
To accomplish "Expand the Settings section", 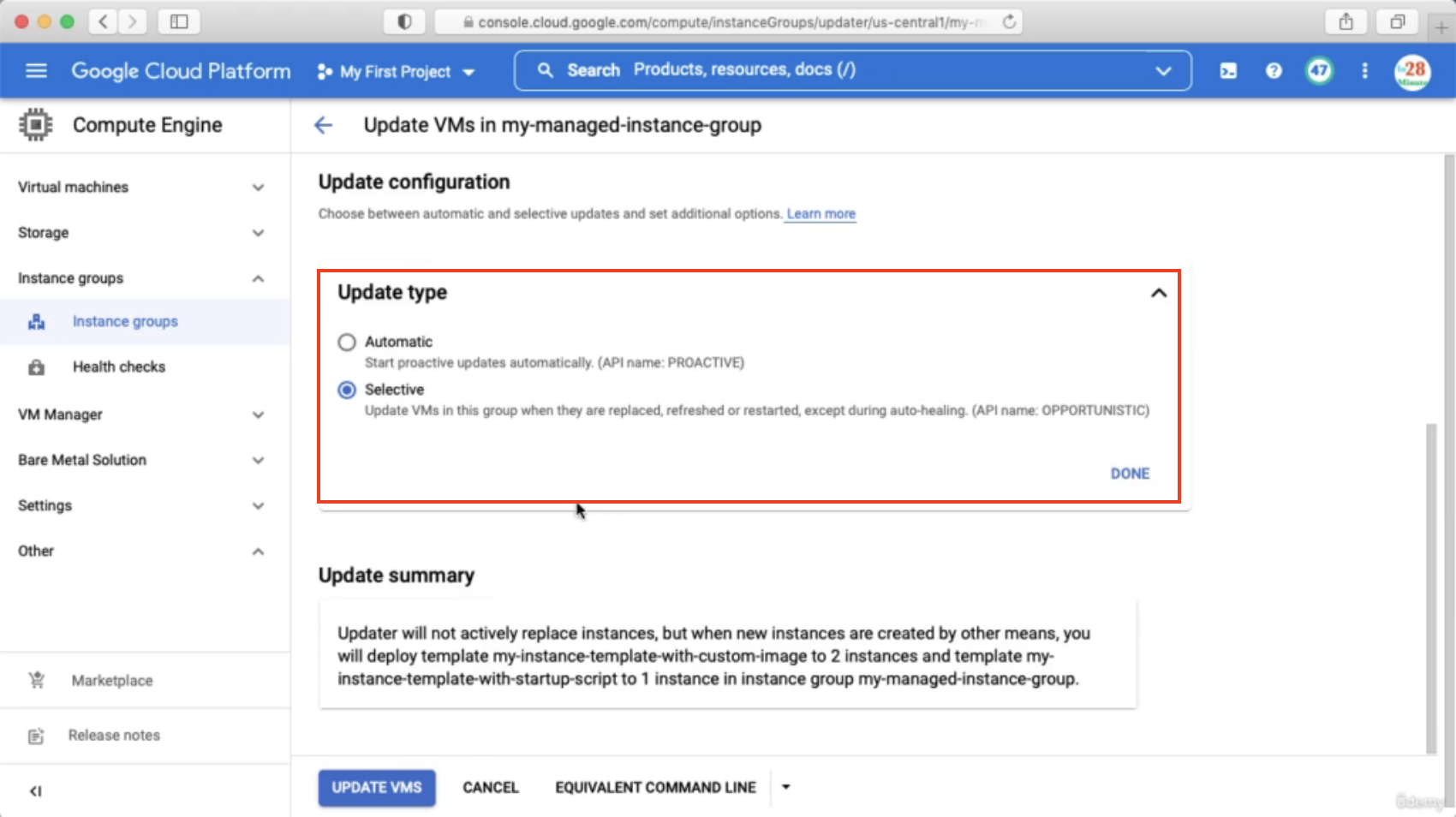I will tap(258, 505).
